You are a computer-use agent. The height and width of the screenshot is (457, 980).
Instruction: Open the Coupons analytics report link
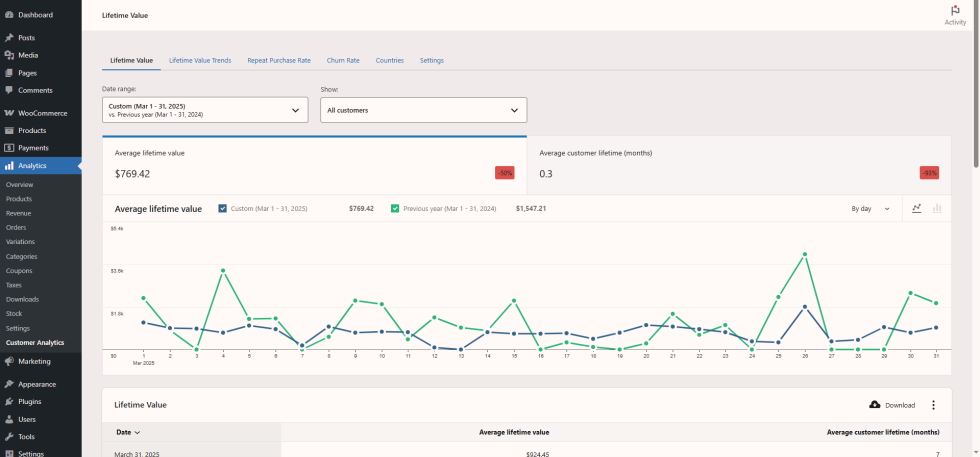tap(19, 270)
